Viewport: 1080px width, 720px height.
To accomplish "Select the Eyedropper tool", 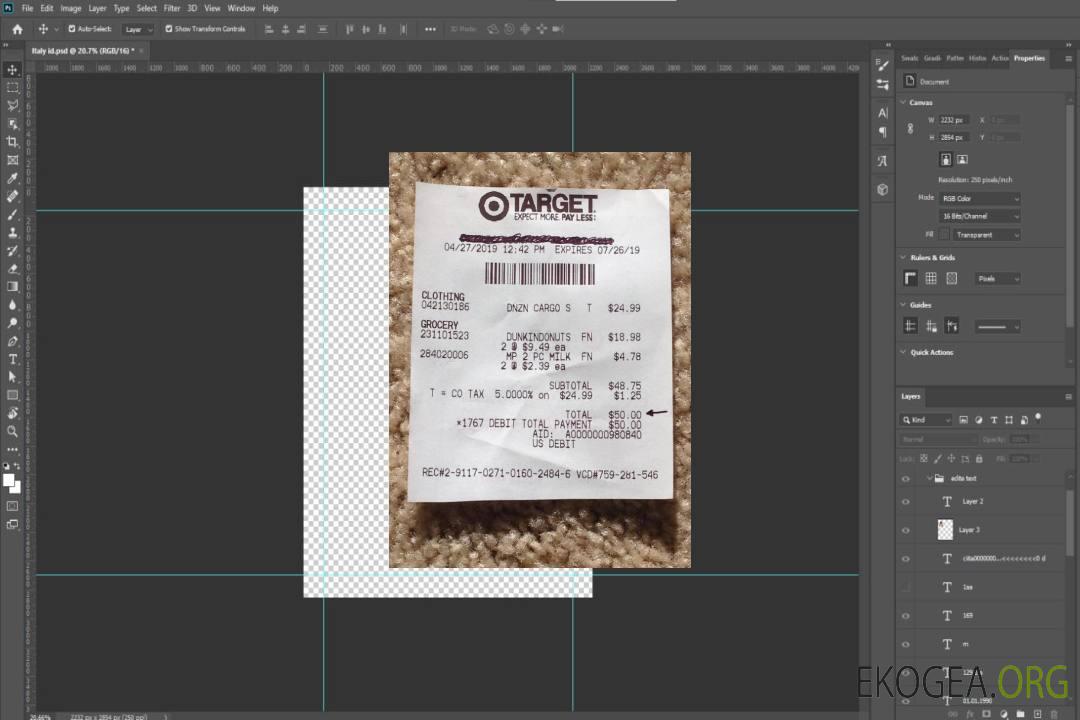I will (12, 178).
